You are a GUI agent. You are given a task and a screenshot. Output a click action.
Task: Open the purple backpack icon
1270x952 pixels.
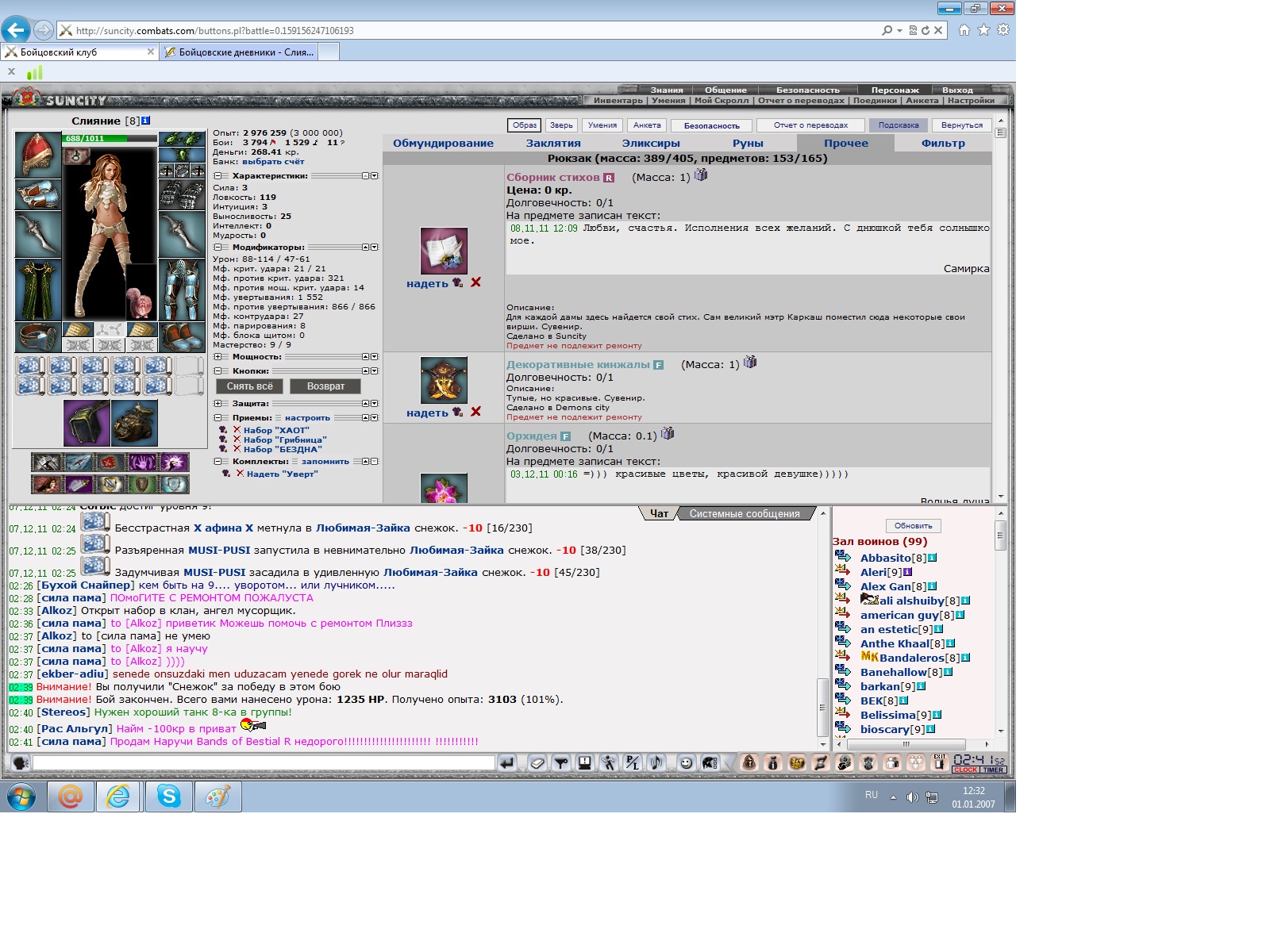(x=87, y=424)
